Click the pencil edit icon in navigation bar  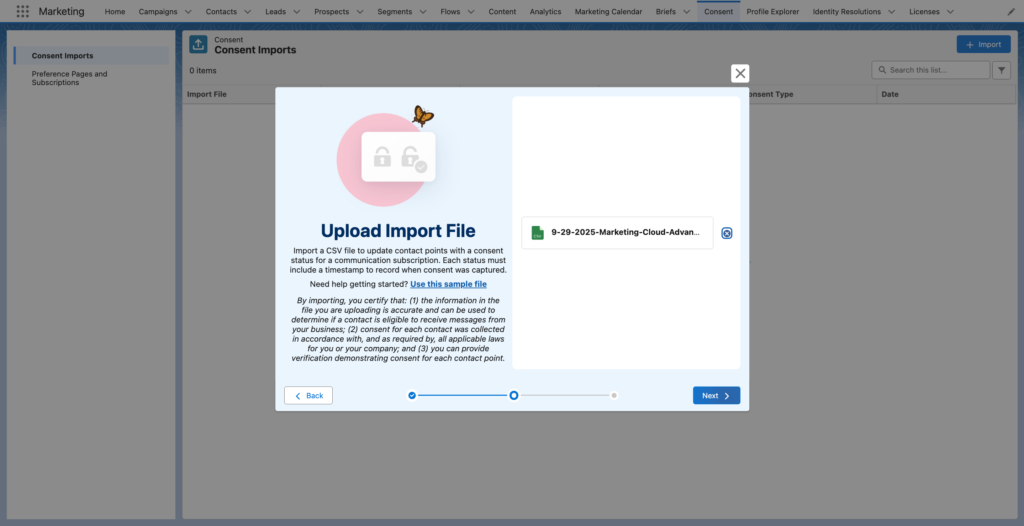pos(1011,11)
